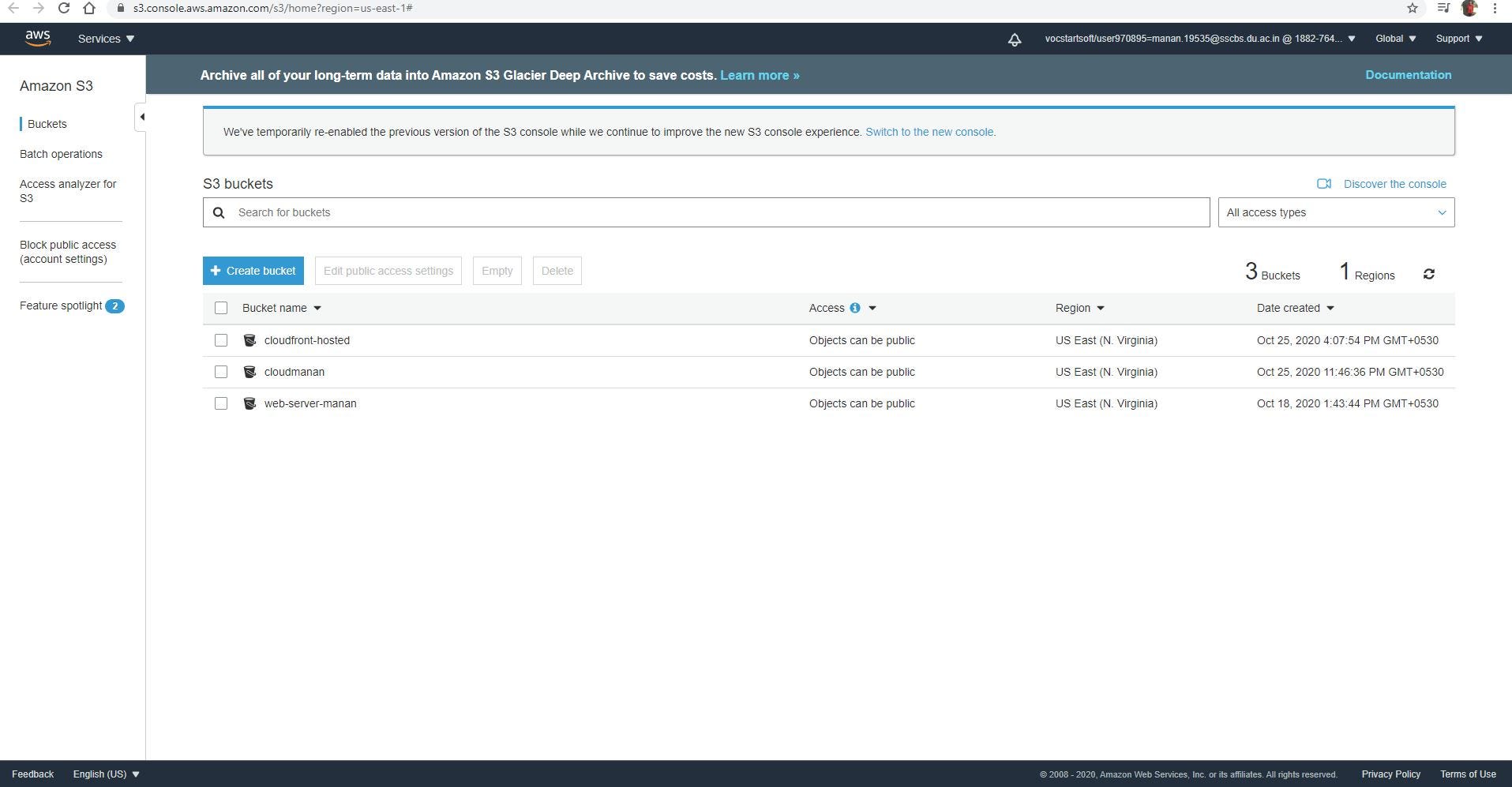The height and width of the screenshot is (787, 1512).
Task: Check the cloudmanan bucket
Action: (x=221, y=372)
